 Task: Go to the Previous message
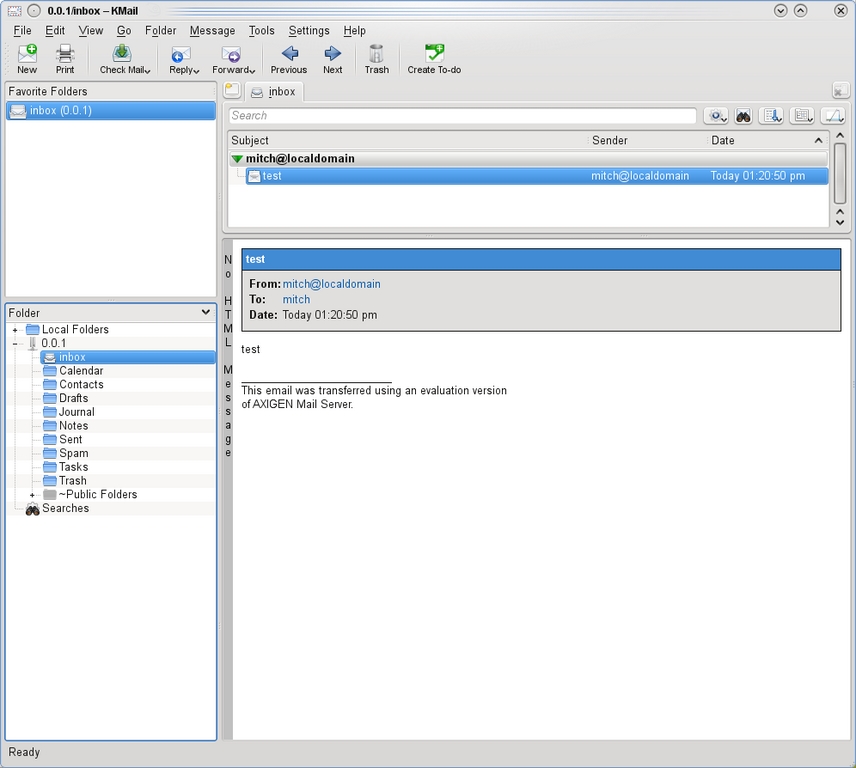point(289,59)
